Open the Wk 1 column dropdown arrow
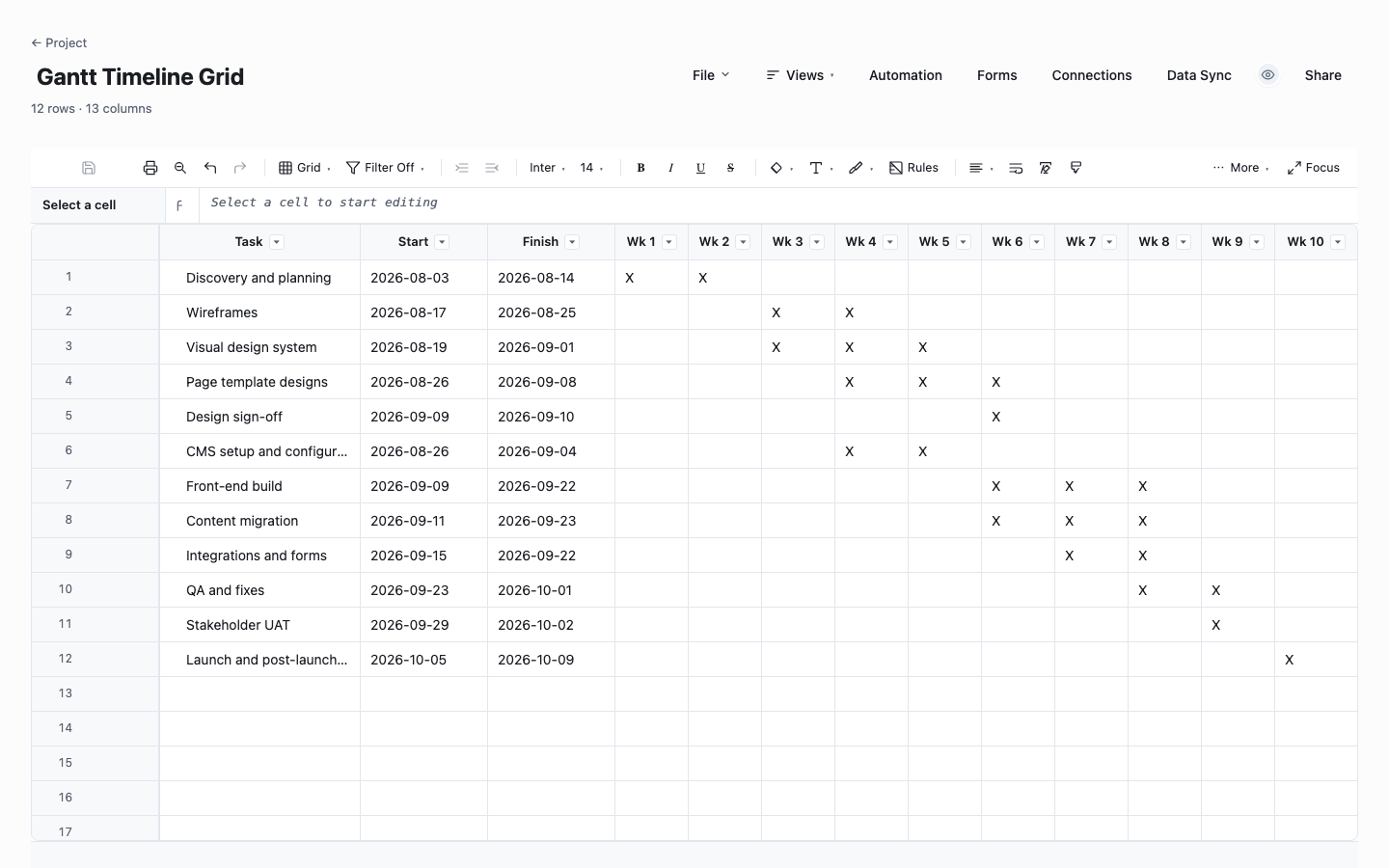The width and height of the screenshot is (1389, 868). [669, 242]
